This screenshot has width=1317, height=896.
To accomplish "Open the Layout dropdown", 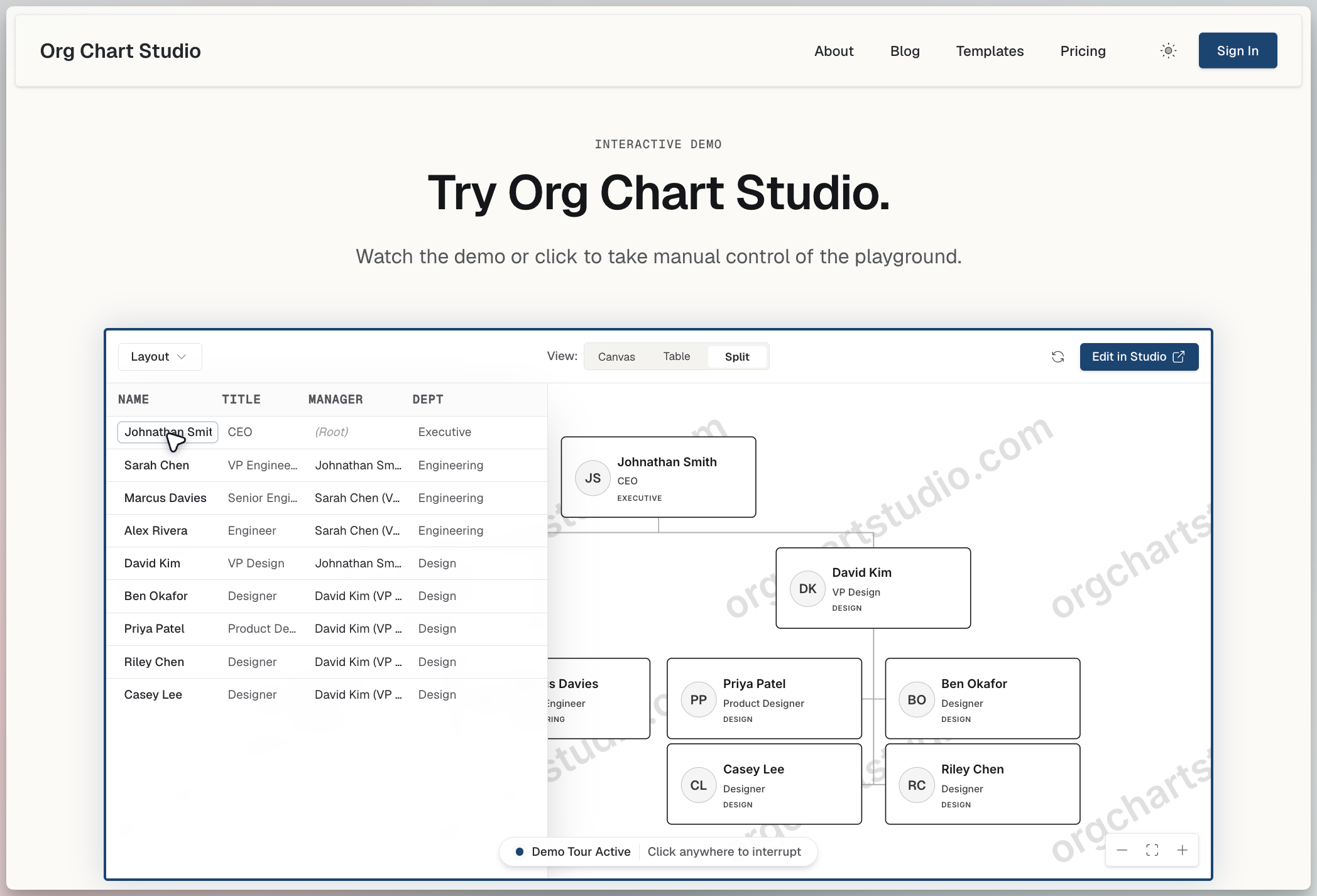I will click(x=160, y=357).
